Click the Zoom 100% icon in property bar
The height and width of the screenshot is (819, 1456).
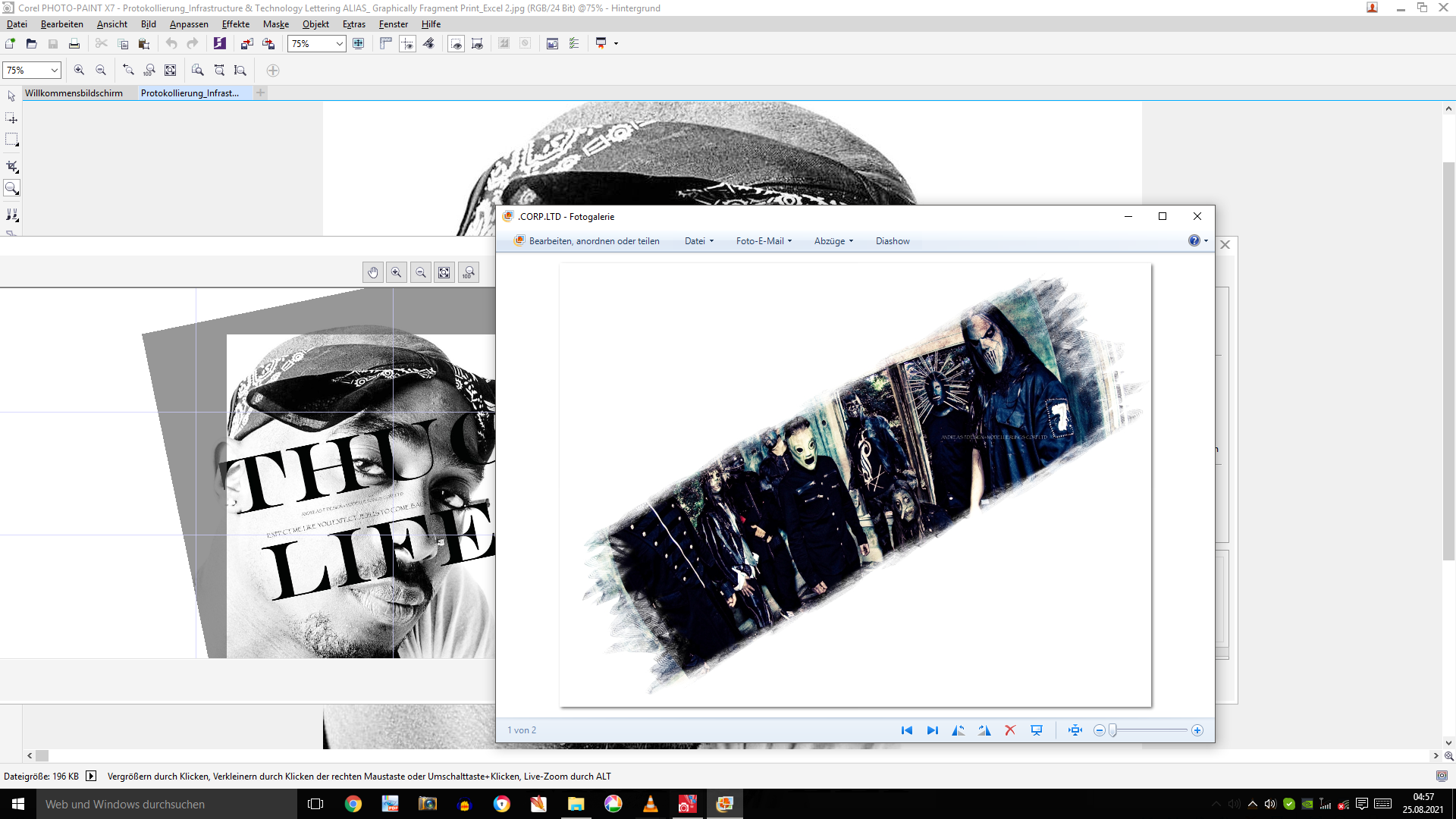[149, 70]
